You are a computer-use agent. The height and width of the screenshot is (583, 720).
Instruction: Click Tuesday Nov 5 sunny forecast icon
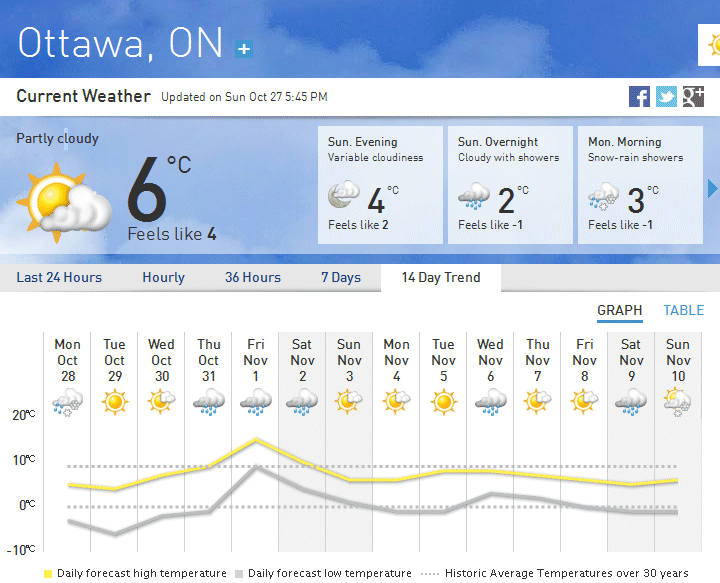tap(443, 402)
